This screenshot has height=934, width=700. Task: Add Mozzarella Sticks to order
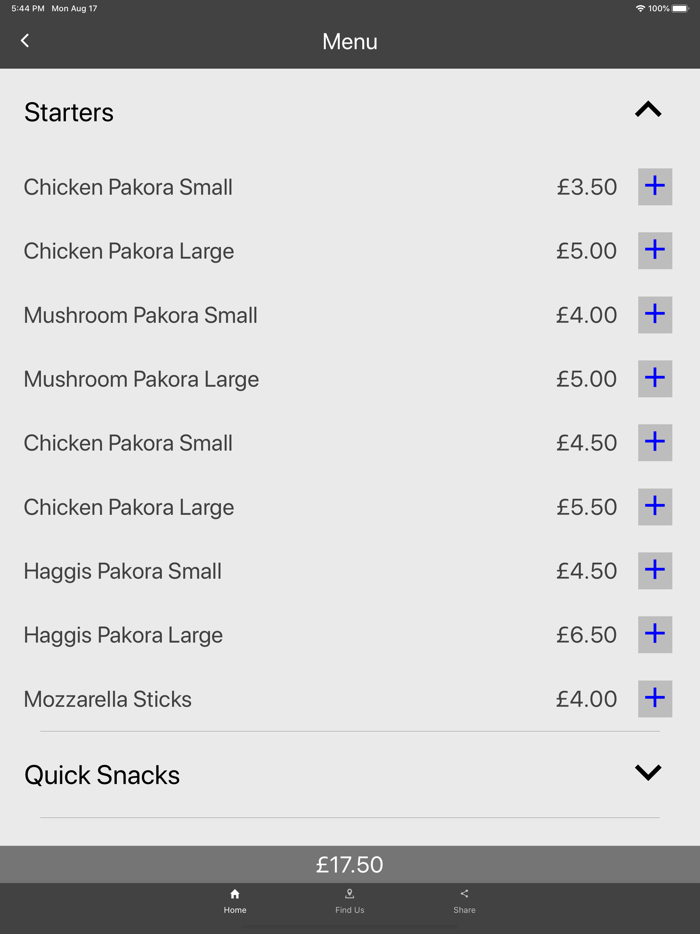point(655,699)
